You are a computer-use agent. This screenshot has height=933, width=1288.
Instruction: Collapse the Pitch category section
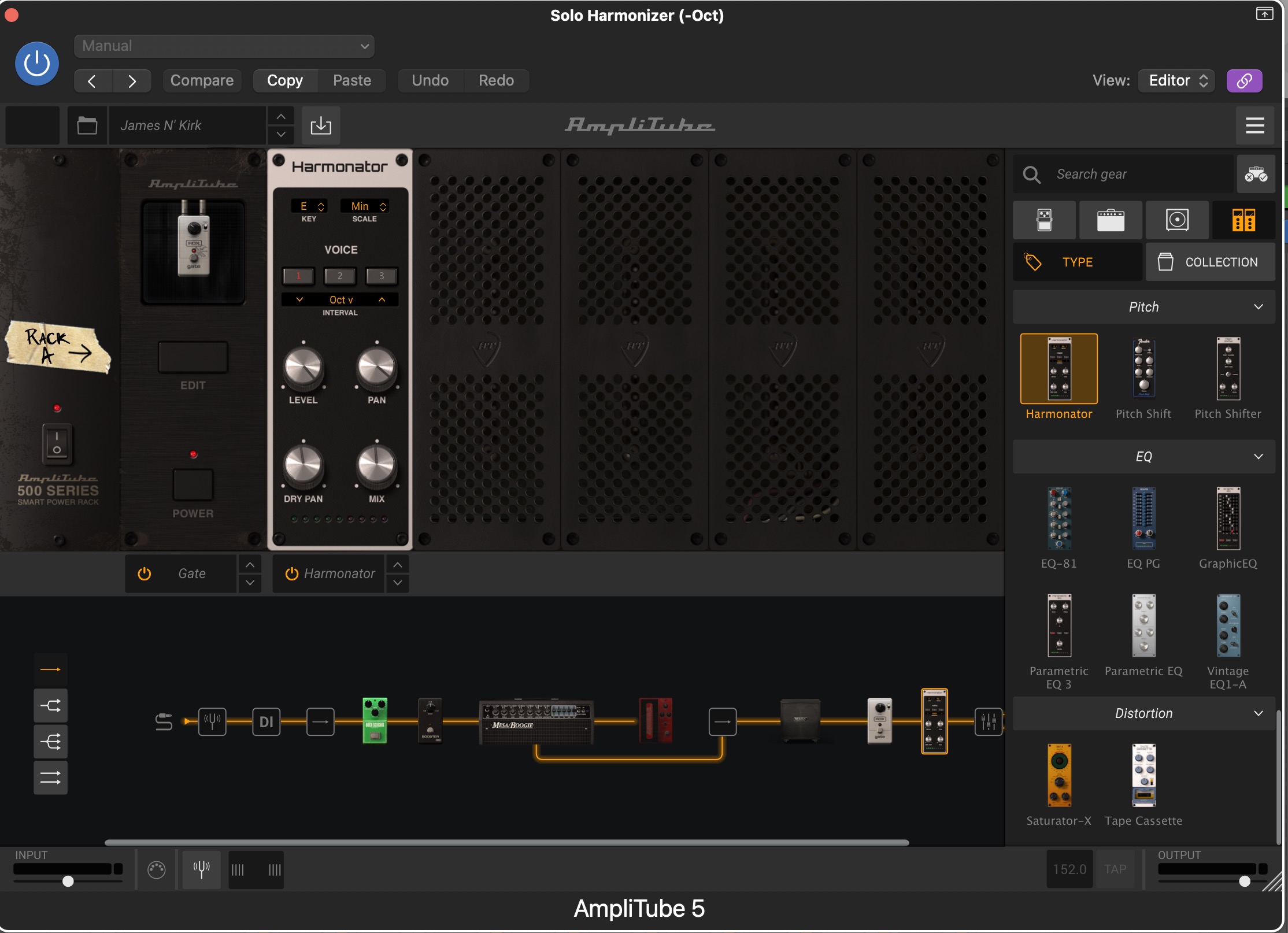(1144, 307)
